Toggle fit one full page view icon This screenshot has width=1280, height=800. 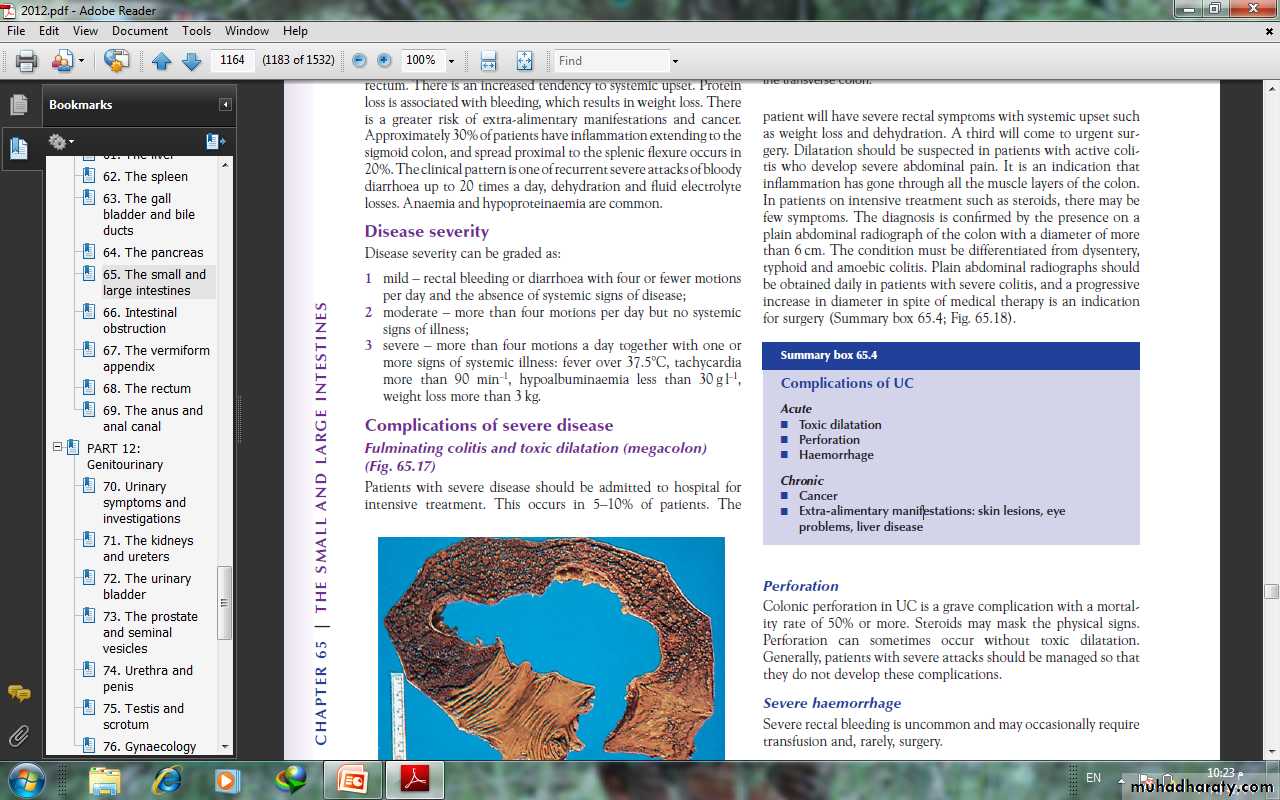pyautogui.click(x=524, y=61)
